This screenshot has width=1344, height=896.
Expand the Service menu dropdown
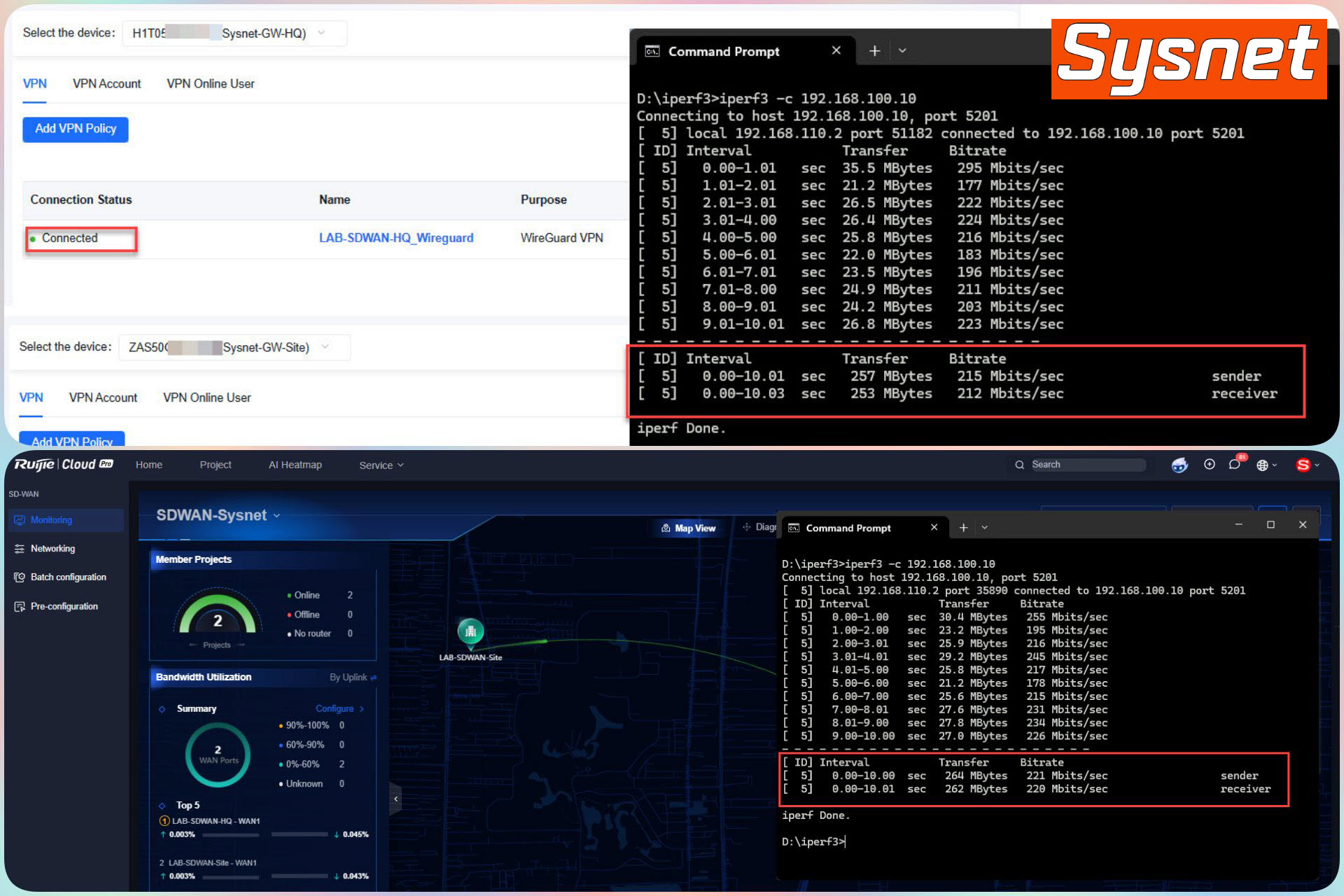[381, 465]
